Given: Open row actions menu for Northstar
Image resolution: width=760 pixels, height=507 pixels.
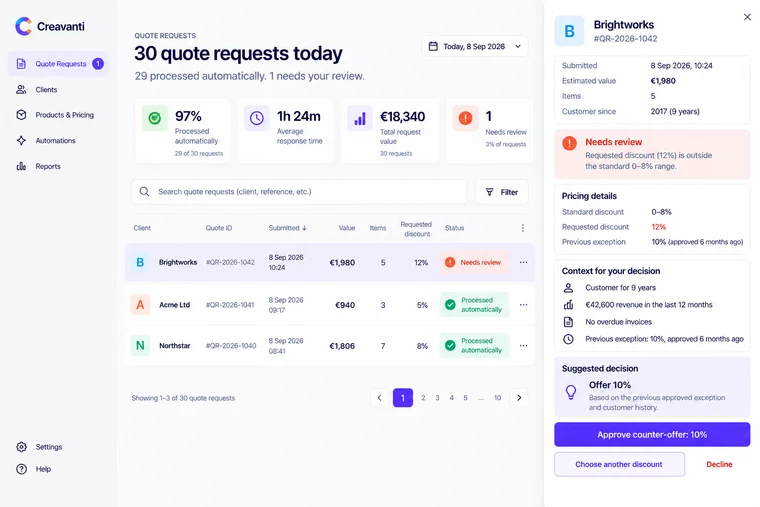Looking at the screenshot, I should click(523, 346).
